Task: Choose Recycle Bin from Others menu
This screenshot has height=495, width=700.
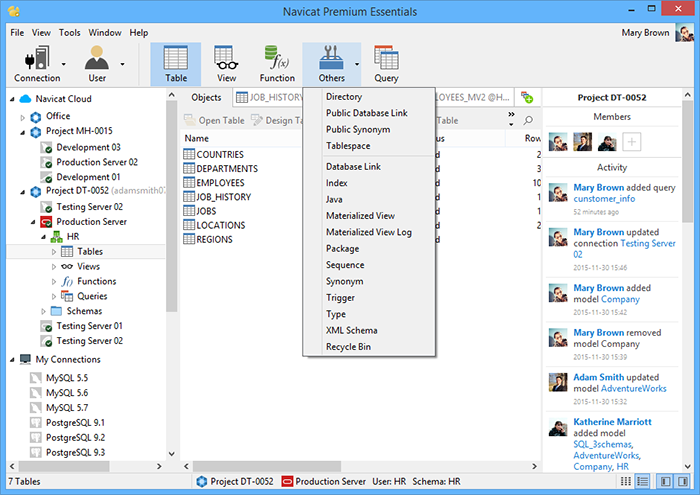Action: pos(348,347)
